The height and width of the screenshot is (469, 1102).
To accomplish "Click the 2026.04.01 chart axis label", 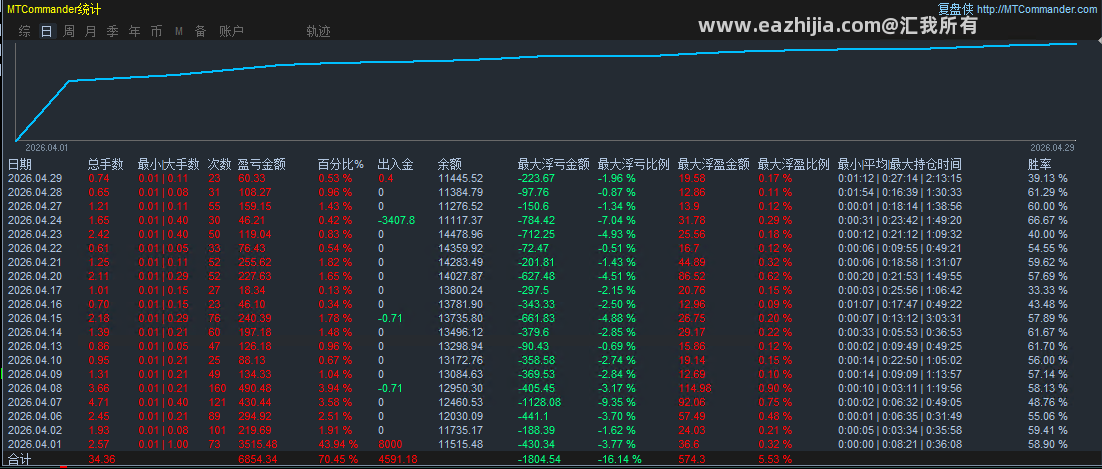I will pos(46,148).
